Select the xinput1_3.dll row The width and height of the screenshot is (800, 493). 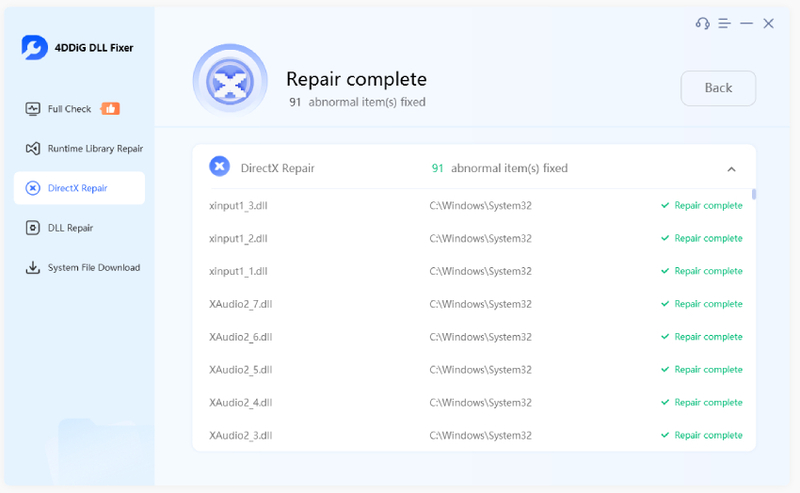[473, 206]
